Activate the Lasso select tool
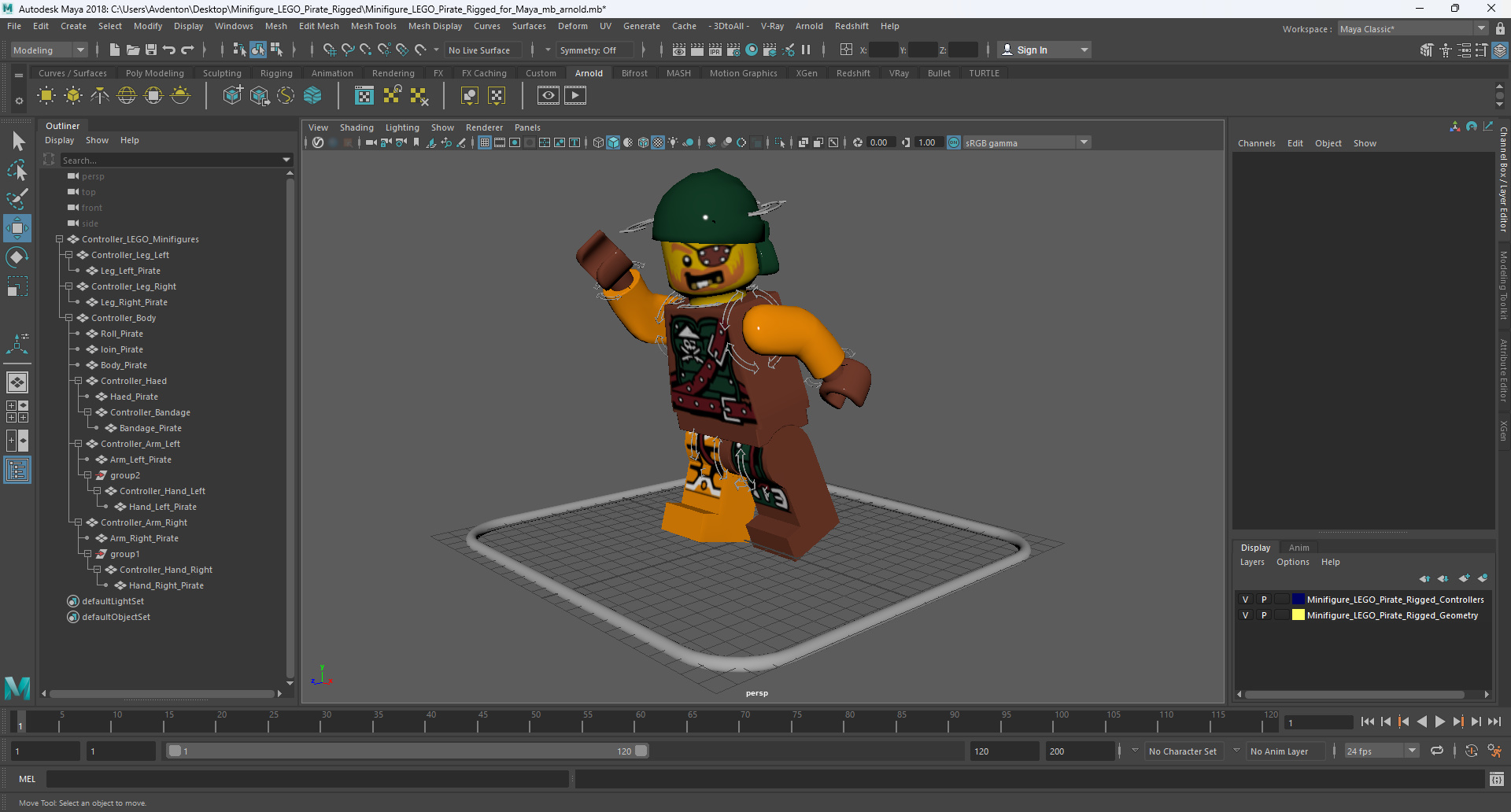The image size is (1511, 812). pos(17,170)
